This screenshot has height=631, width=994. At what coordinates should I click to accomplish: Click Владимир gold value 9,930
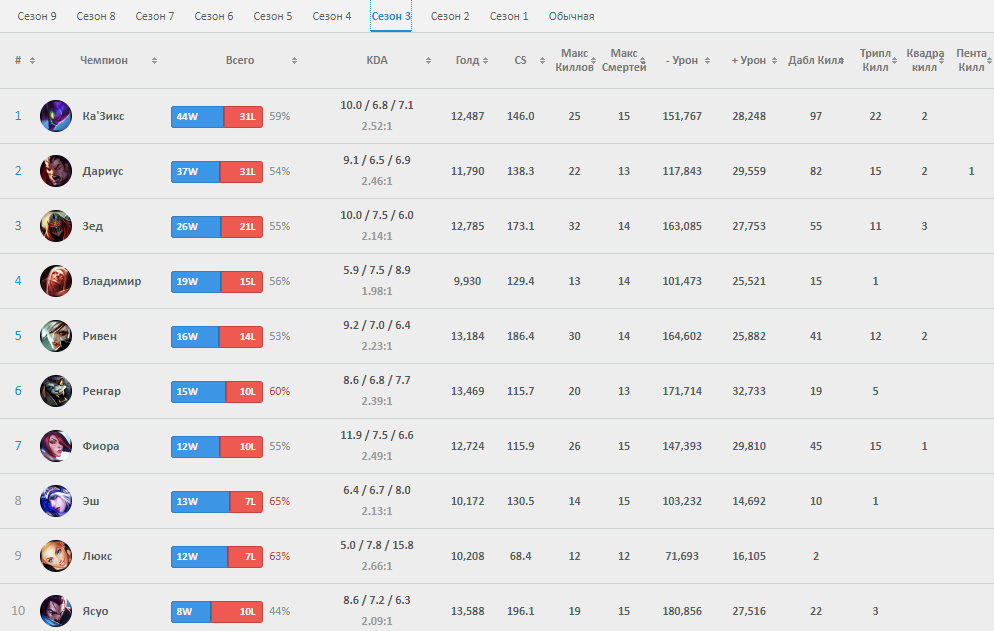coord(467,281)
